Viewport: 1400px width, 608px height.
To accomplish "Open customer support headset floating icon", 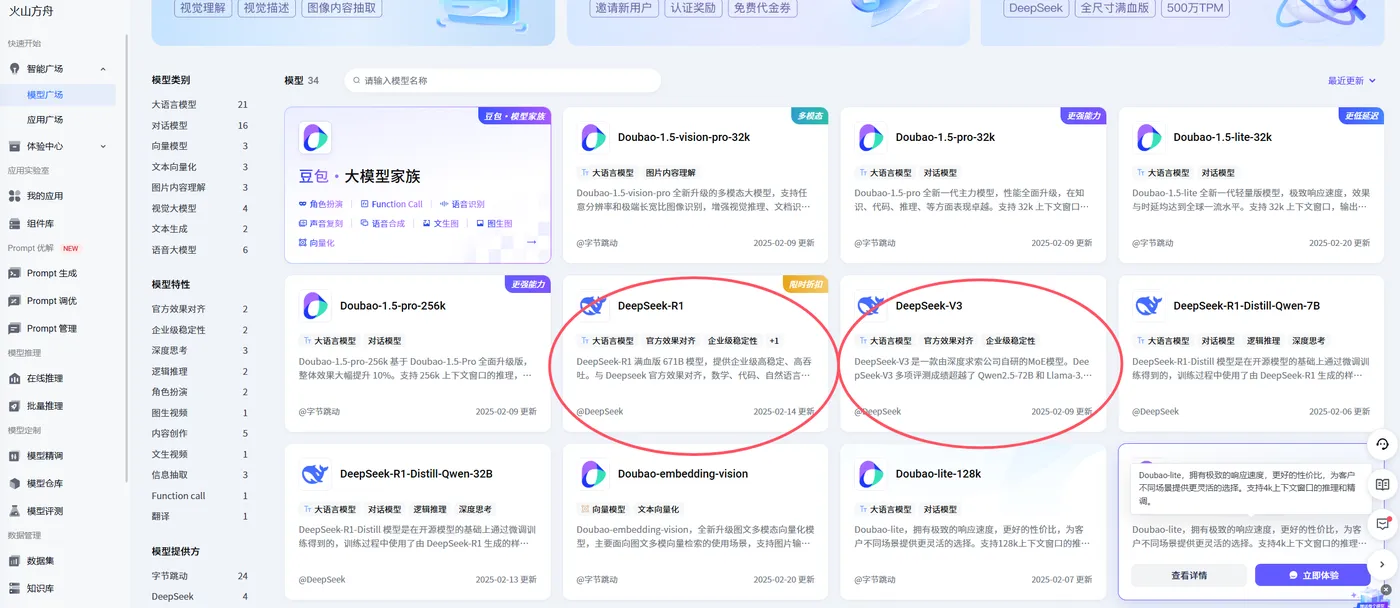I will tap(1382, 444).
